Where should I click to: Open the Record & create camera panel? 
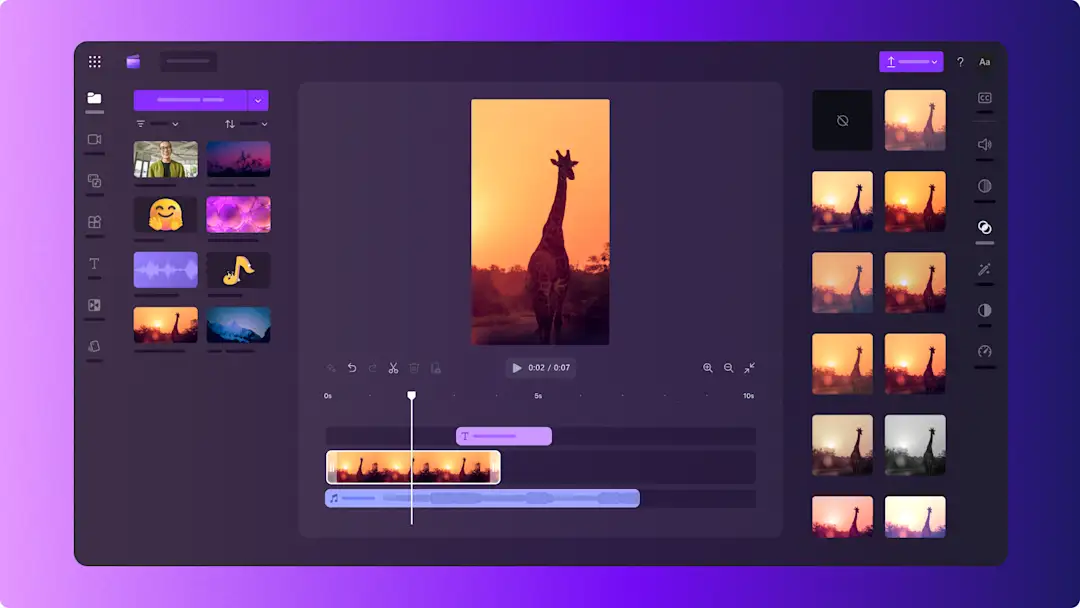coord(94,140)
